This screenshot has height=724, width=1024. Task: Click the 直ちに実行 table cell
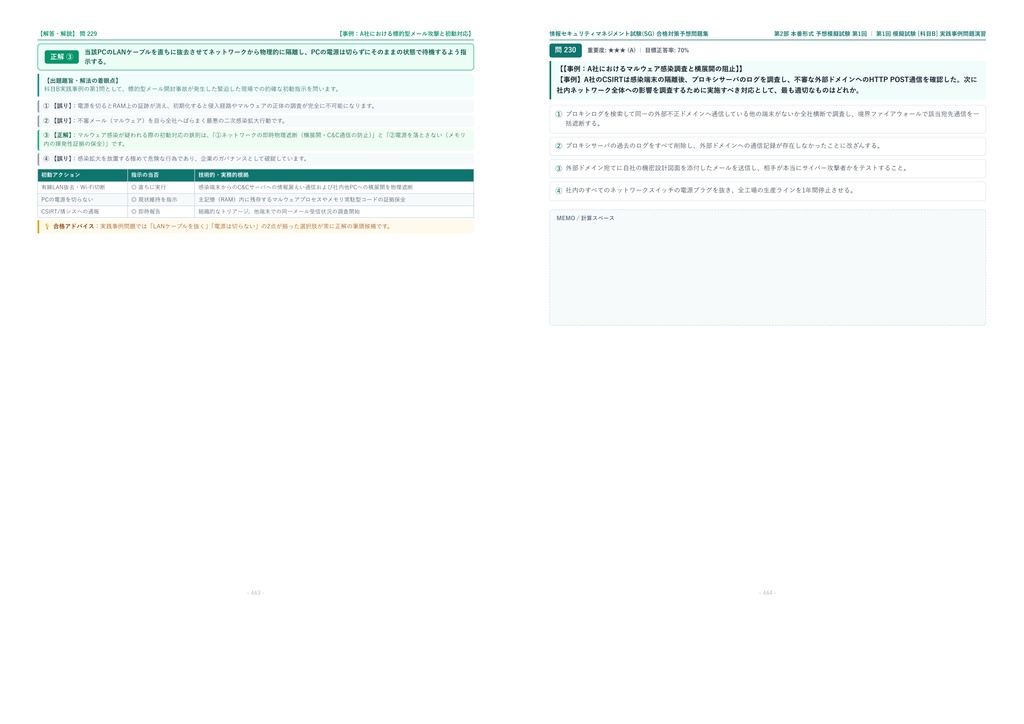[161, 187]
